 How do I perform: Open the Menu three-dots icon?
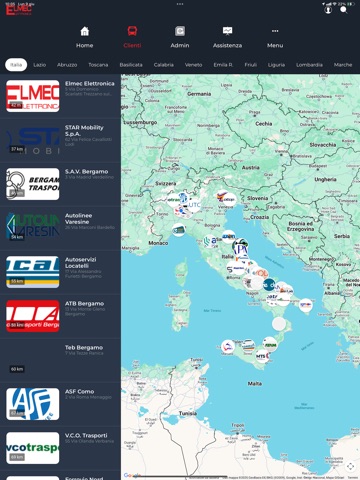[x=275, y=31]
